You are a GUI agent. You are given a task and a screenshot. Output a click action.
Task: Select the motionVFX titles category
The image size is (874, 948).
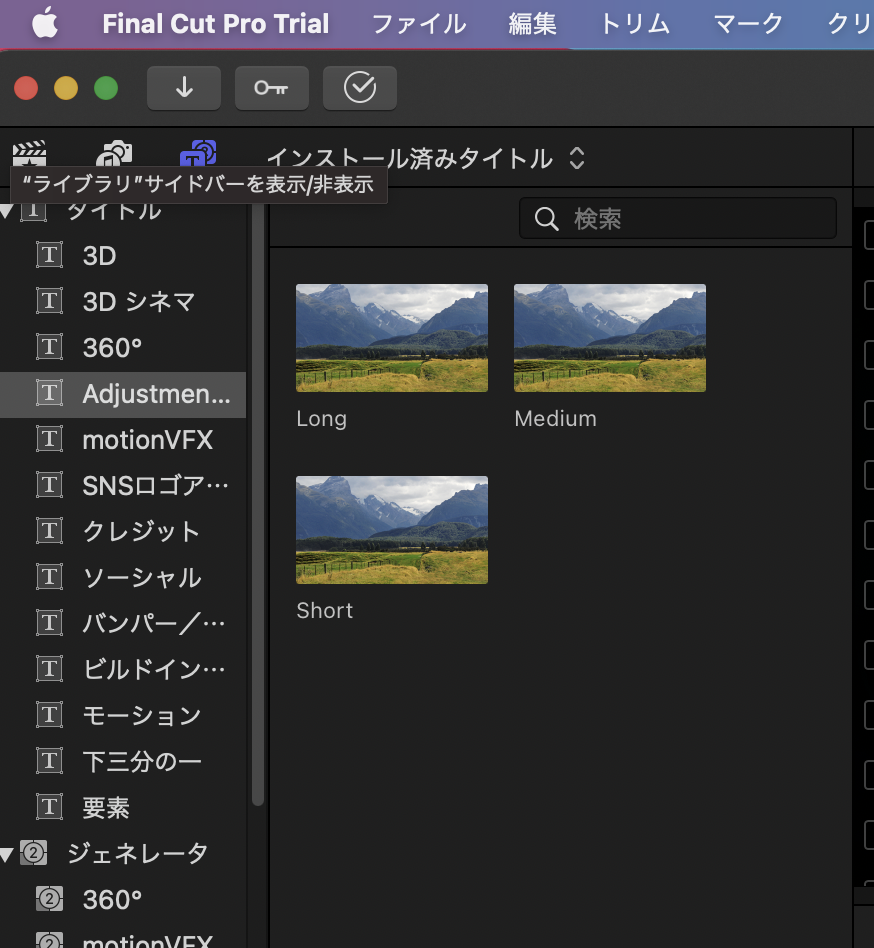[123, 440]
